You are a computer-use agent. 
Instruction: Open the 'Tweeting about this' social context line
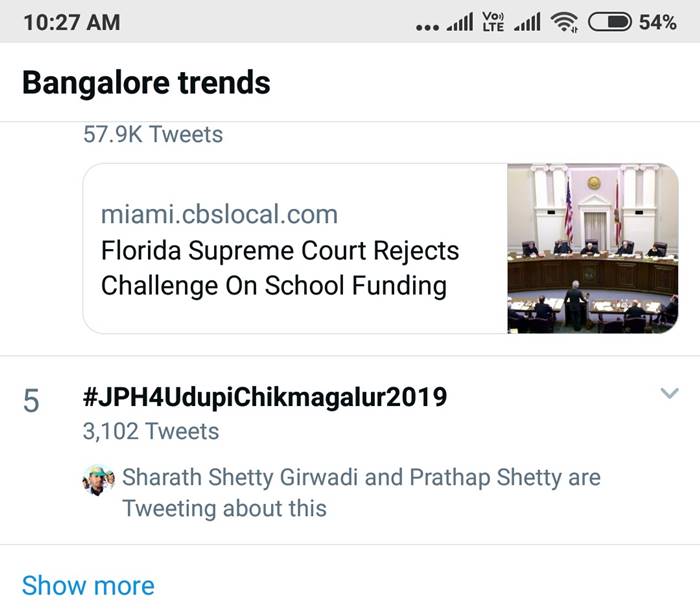[x=360, y=492]
